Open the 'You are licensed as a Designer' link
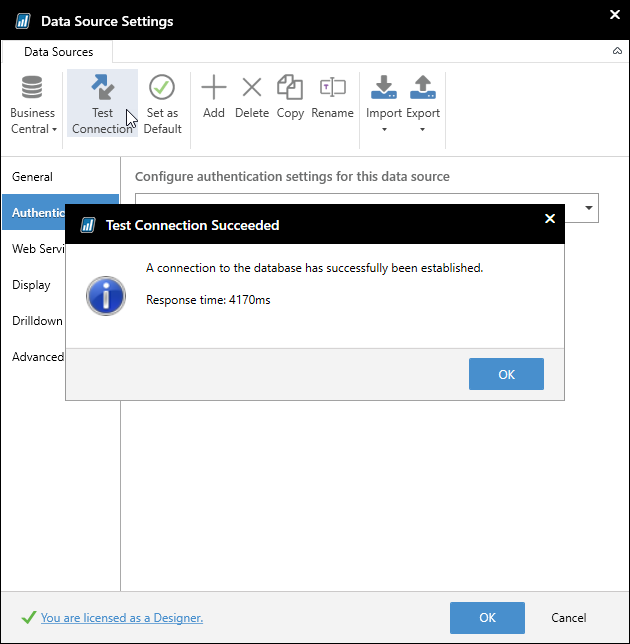Screen dimensions: 630x644 122,618
